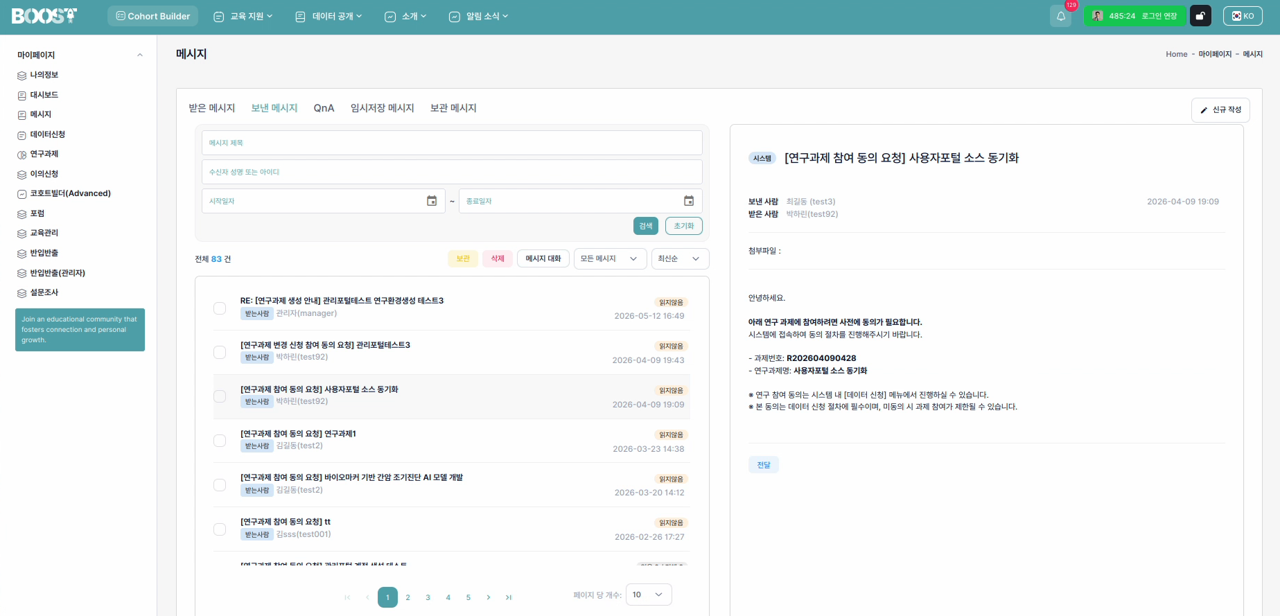Screen dimensions: 1280x616
Task: Check the 연구과제1 message checkbox
Action: point(219,441)
